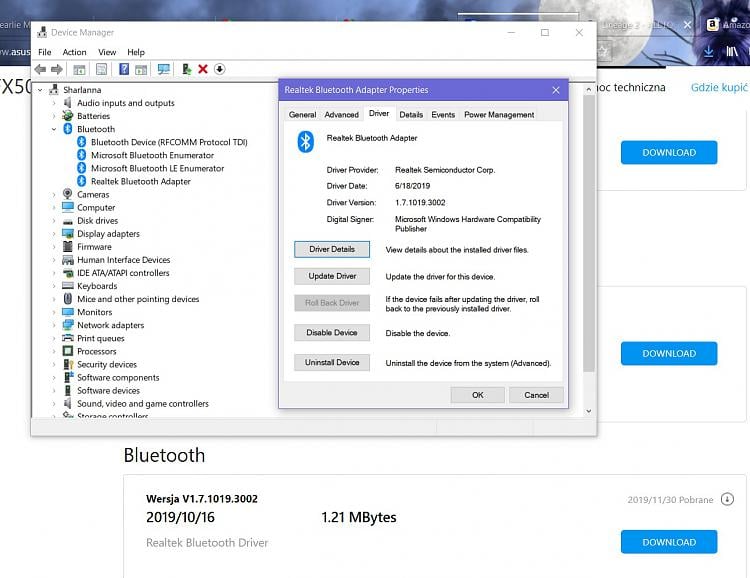Expand the Monitors category
750x578 pixels.
tap(54, 312)
